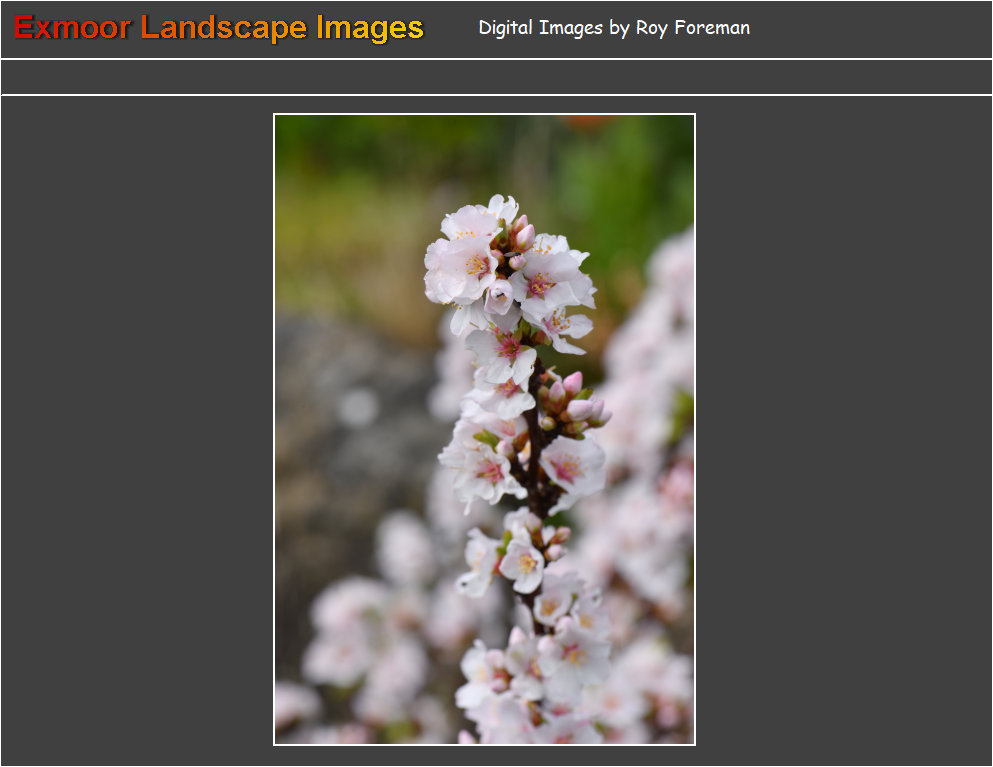The width and height of the screenshot is (993, 767).
Task: Click the blurred blossoms on the photo's right side
Action: point(650,400)
